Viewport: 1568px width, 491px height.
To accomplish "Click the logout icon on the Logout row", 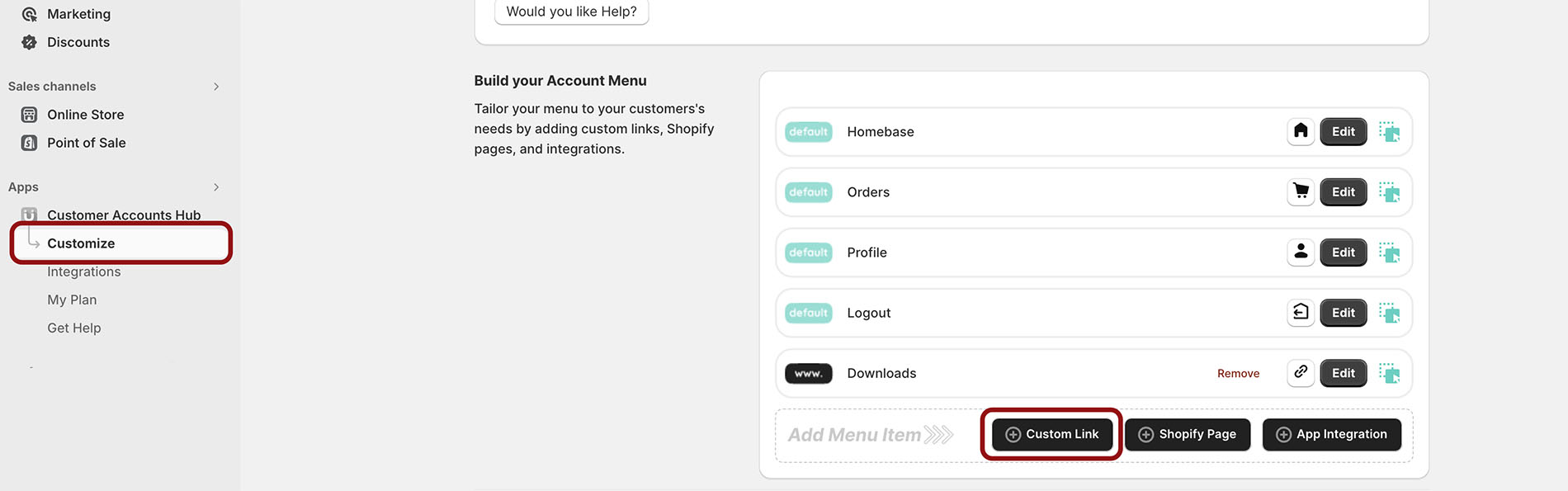I will 1301,313.
